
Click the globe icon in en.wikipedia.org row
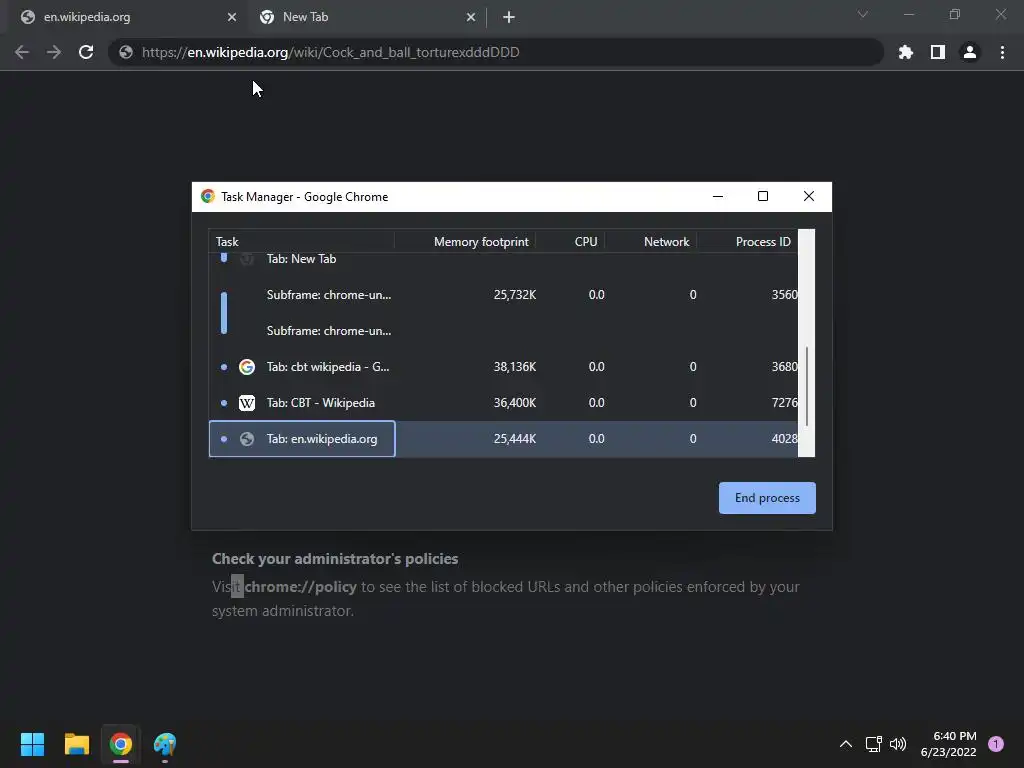pyautogui.click(x=247, y=438)
